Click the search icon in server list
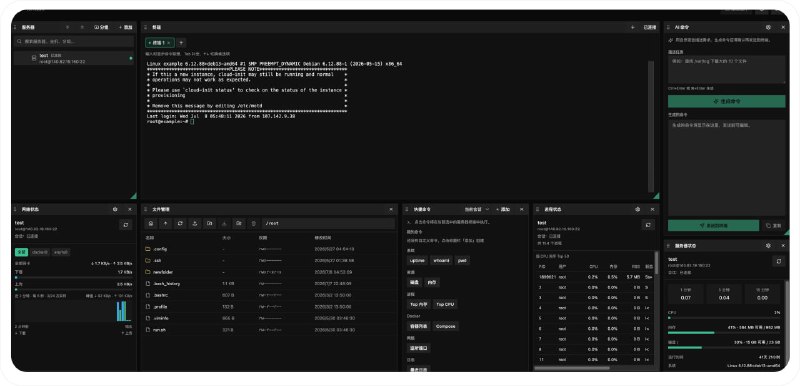 [x=20, y=41]
